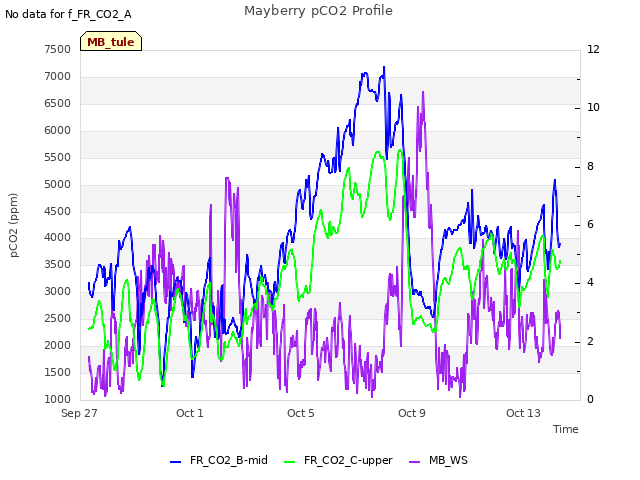Click the Oct 5 x-axis label
Image resolution: width=640 pixels, height=480 pixels.
pyautogui.click(x=301, y=413)
